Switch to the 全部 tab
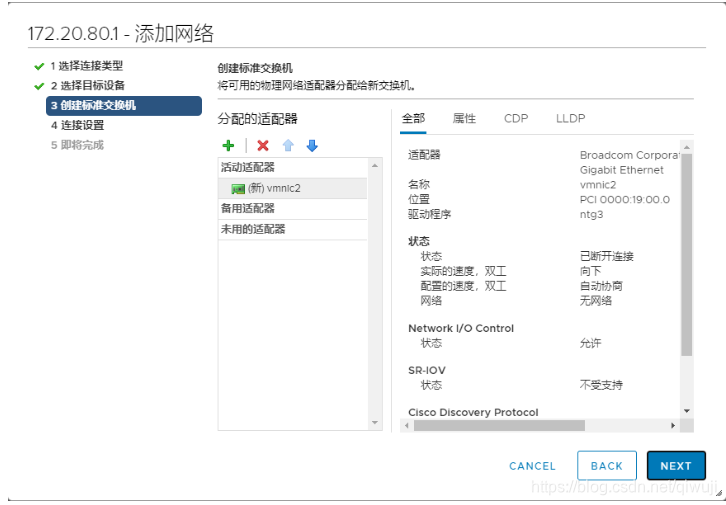 coord(413,118)
